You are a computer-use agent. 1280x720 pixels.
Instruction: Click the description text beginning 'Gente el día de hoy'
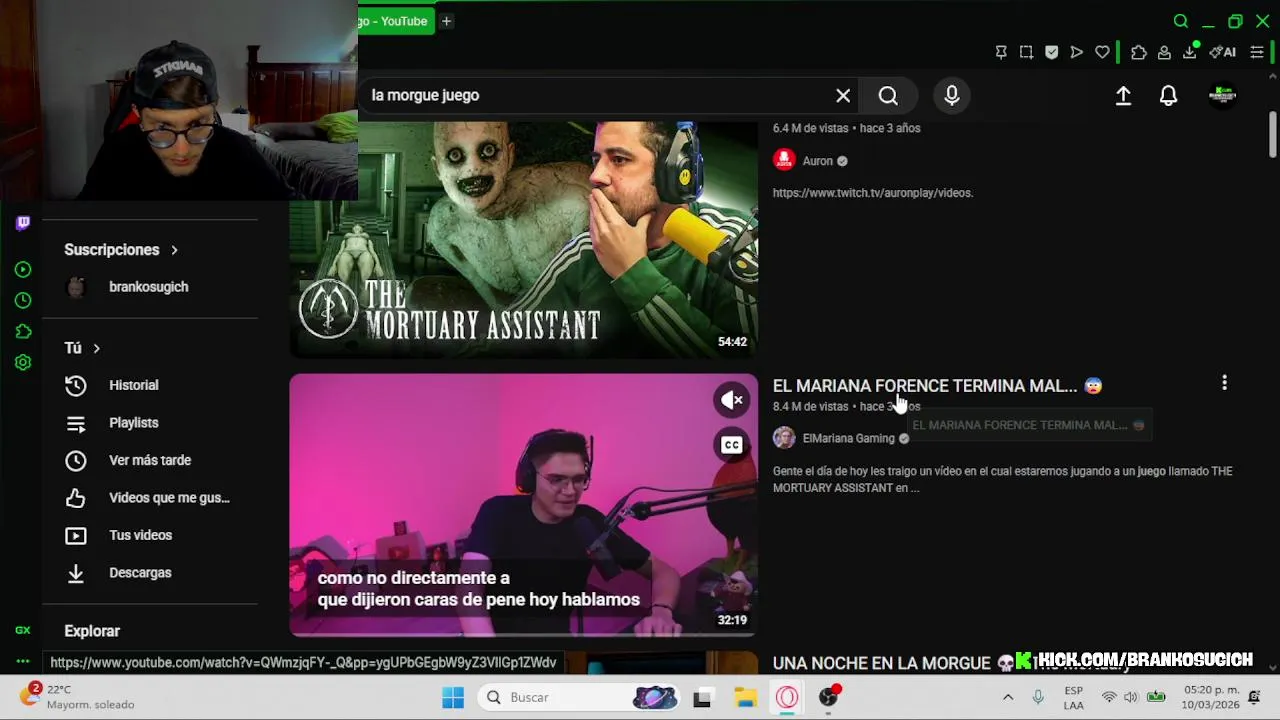1002,479
